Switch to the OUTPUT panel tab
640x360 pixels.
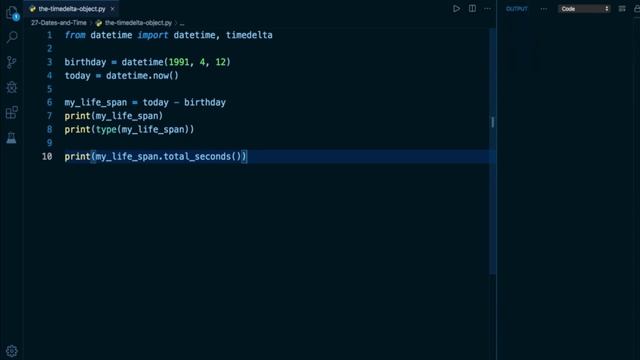pos(517,9)
